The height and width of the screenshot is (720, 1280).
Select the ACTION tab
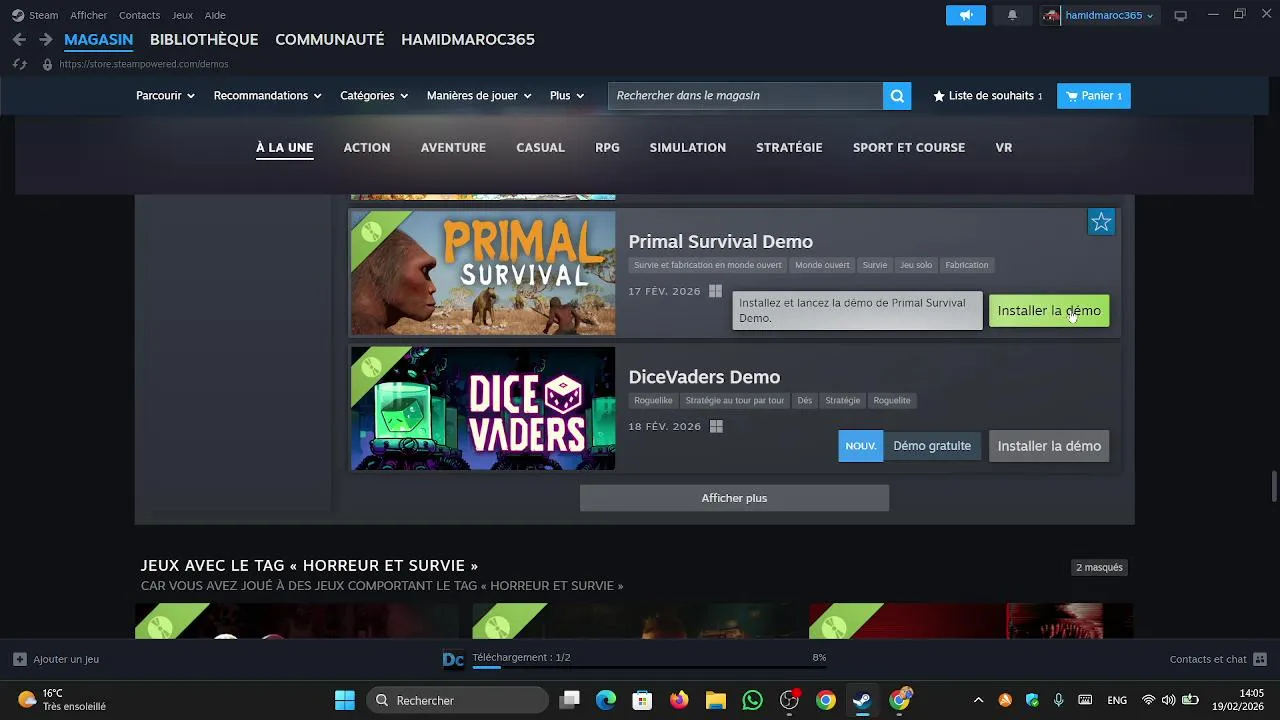pyautogui.click(x=367, y=147)
